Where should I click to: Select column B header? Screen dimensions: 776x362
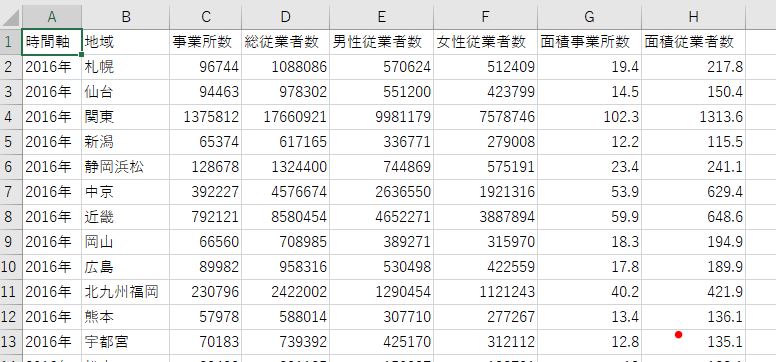(126, 17)
